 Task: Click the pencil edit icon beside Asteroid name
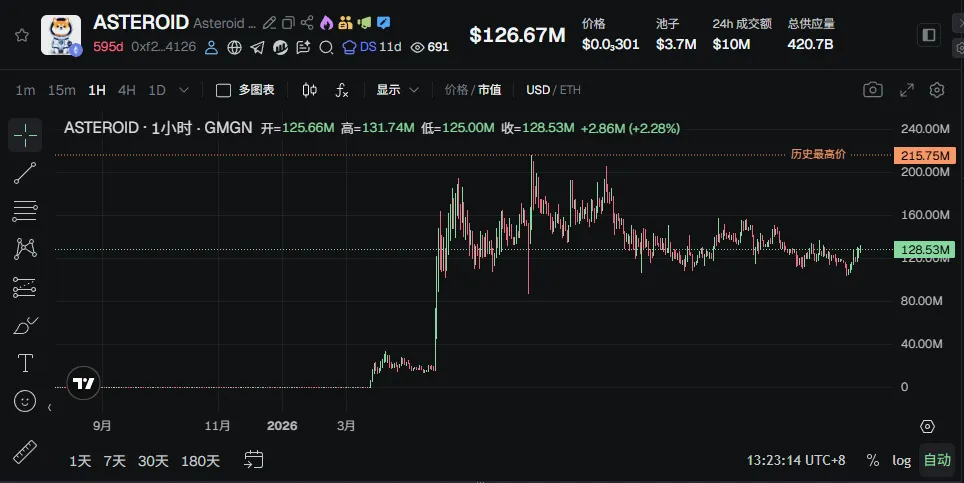269,23
